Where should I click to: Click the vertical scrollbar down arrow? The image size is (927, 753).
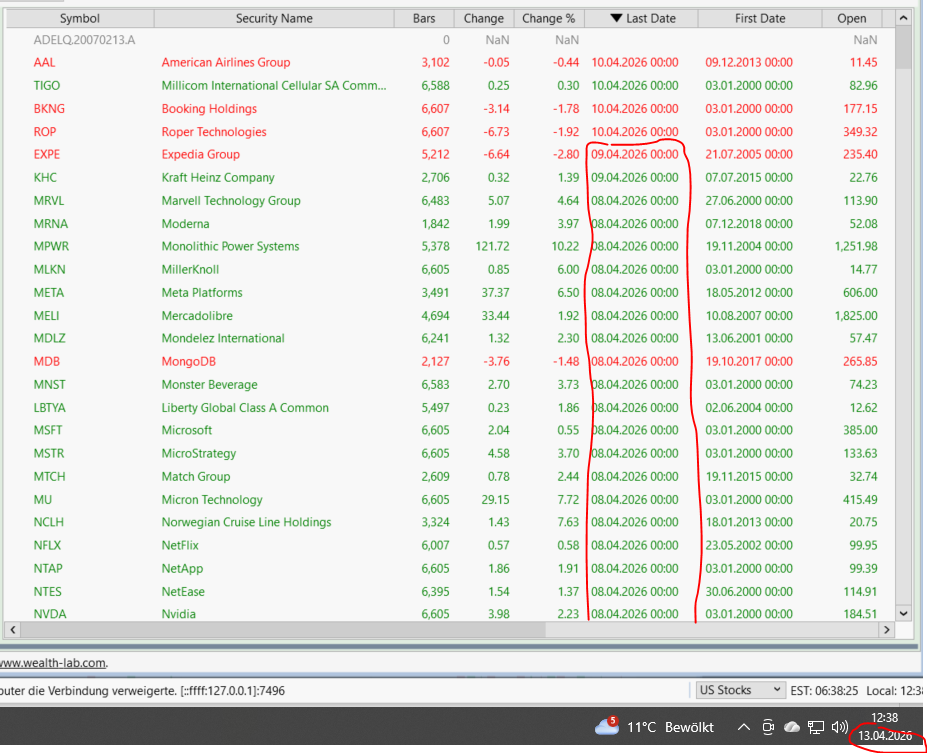(903, 613)
